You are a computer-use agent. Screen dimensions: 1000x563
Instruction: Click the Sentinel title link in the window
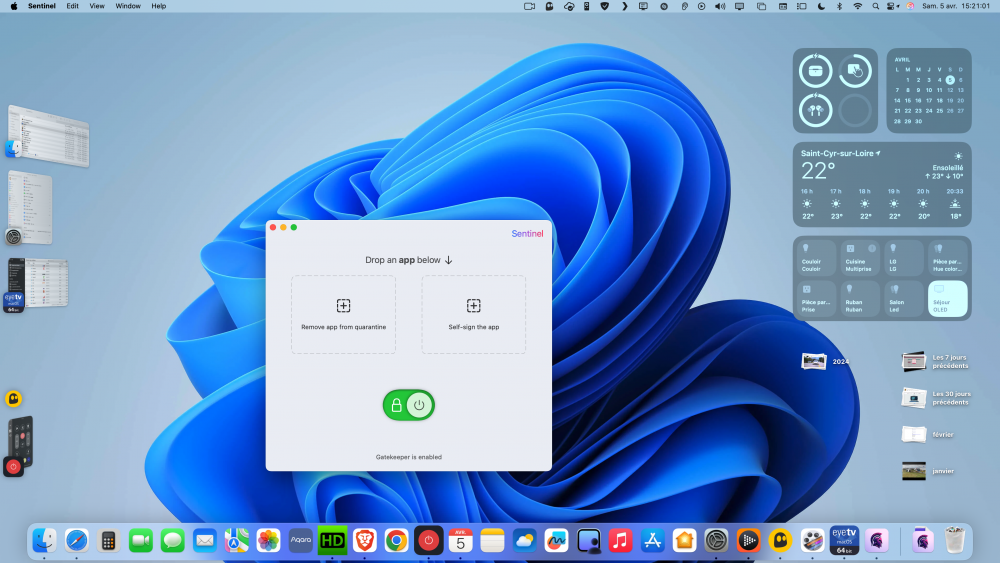coord(527,233)
